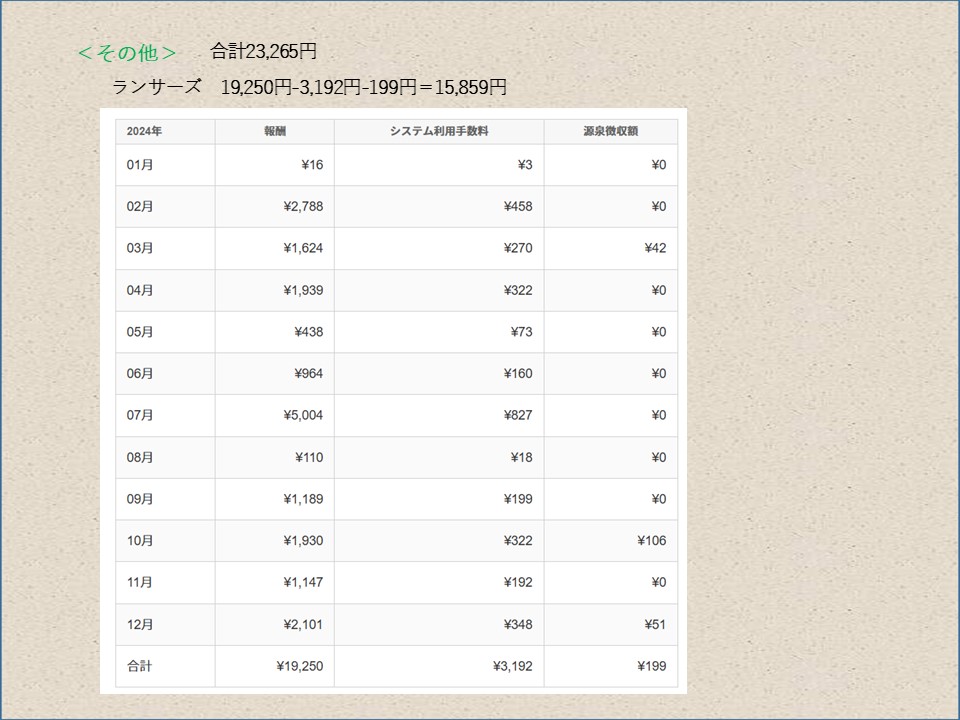The image size is (960, 720).
Task: Click the formula ending in 15,859円
Action: point(364,87)
